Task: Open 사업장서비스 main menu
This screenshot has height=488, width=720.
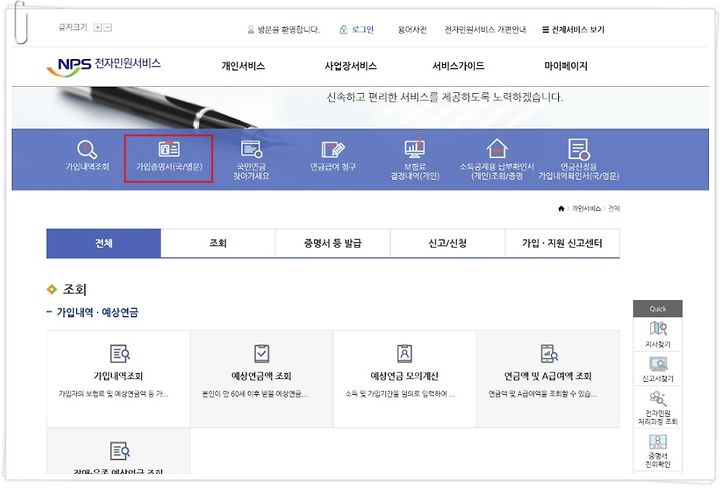Action: coord(351,66)
